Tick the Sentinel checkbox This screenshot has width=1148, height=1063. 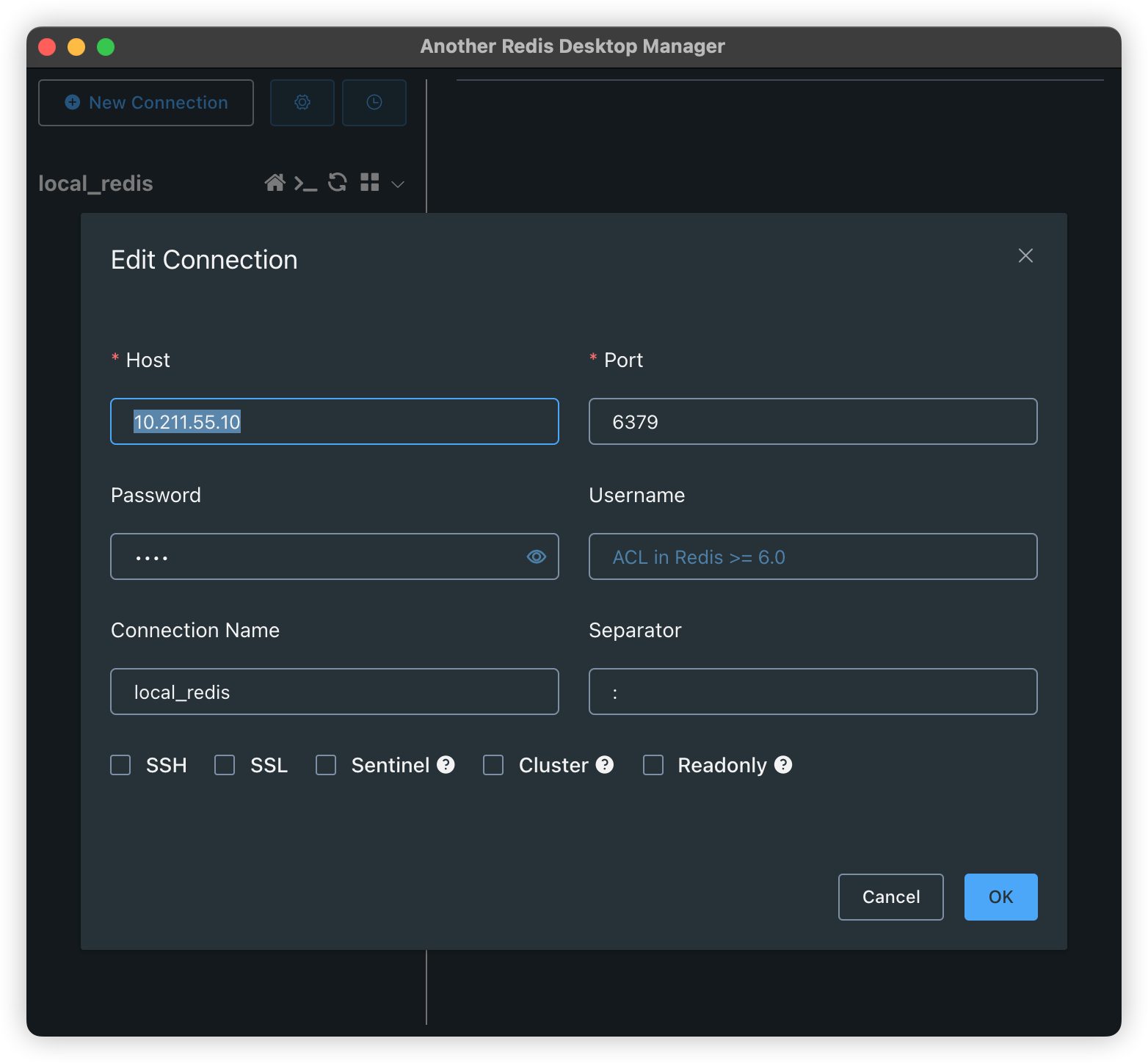[x=326, y=765]
